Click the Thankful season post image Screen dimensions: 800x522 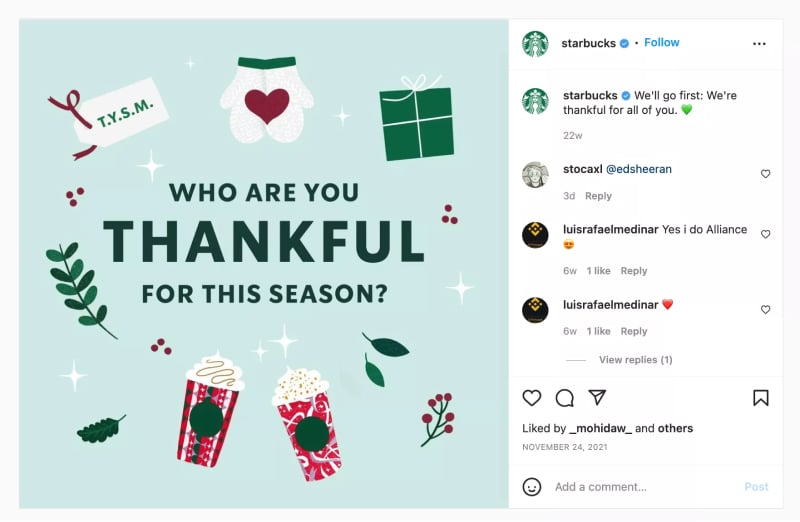coord(264,264)
